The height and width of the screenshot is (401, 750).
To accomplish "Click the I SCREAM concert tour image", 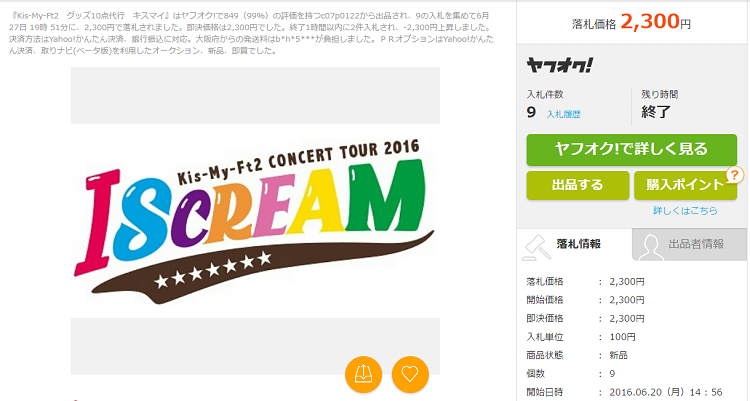I will click(x=255, y=221).
